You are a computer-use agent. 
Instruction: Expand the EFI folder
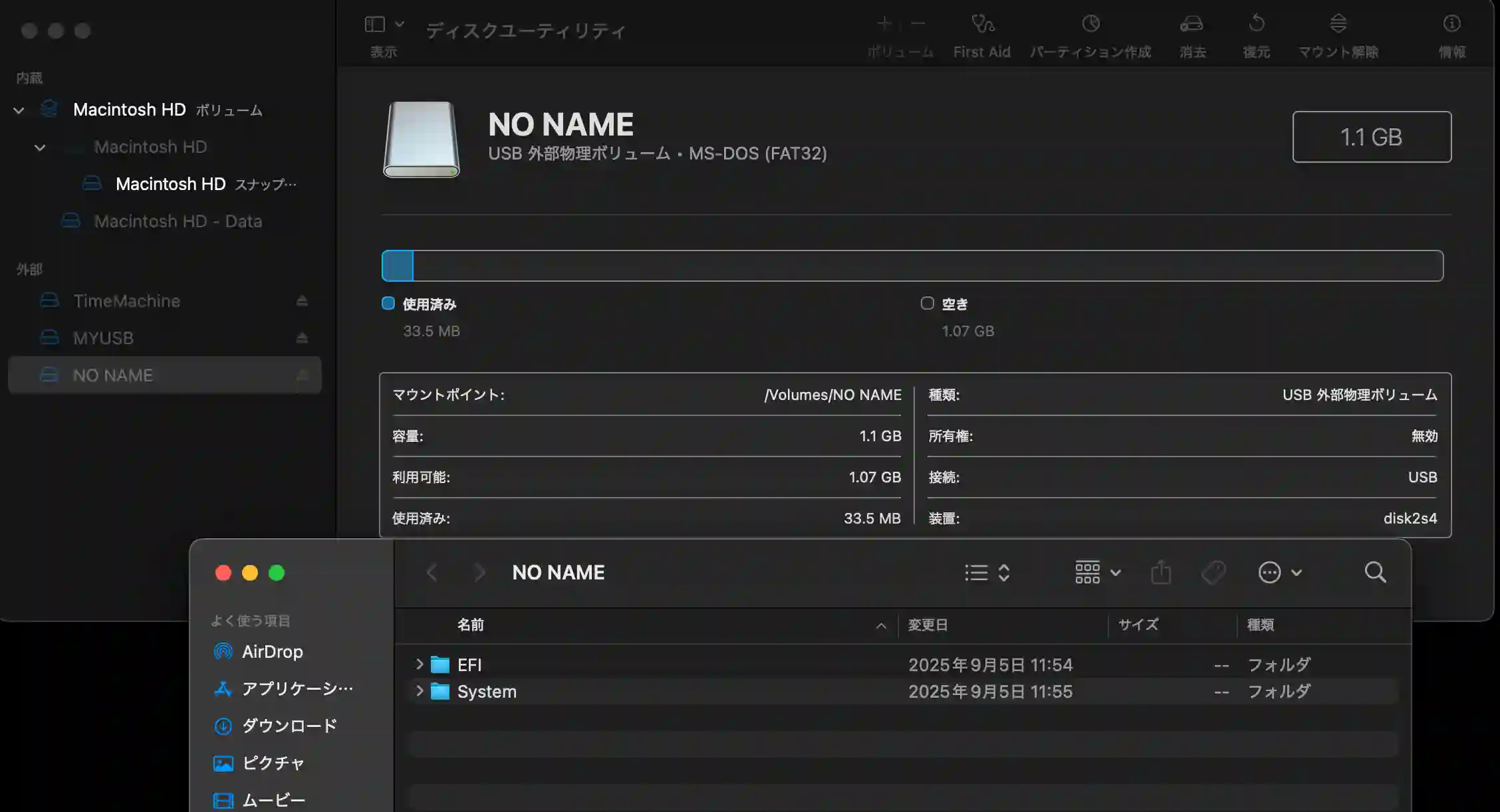[419, 664]
